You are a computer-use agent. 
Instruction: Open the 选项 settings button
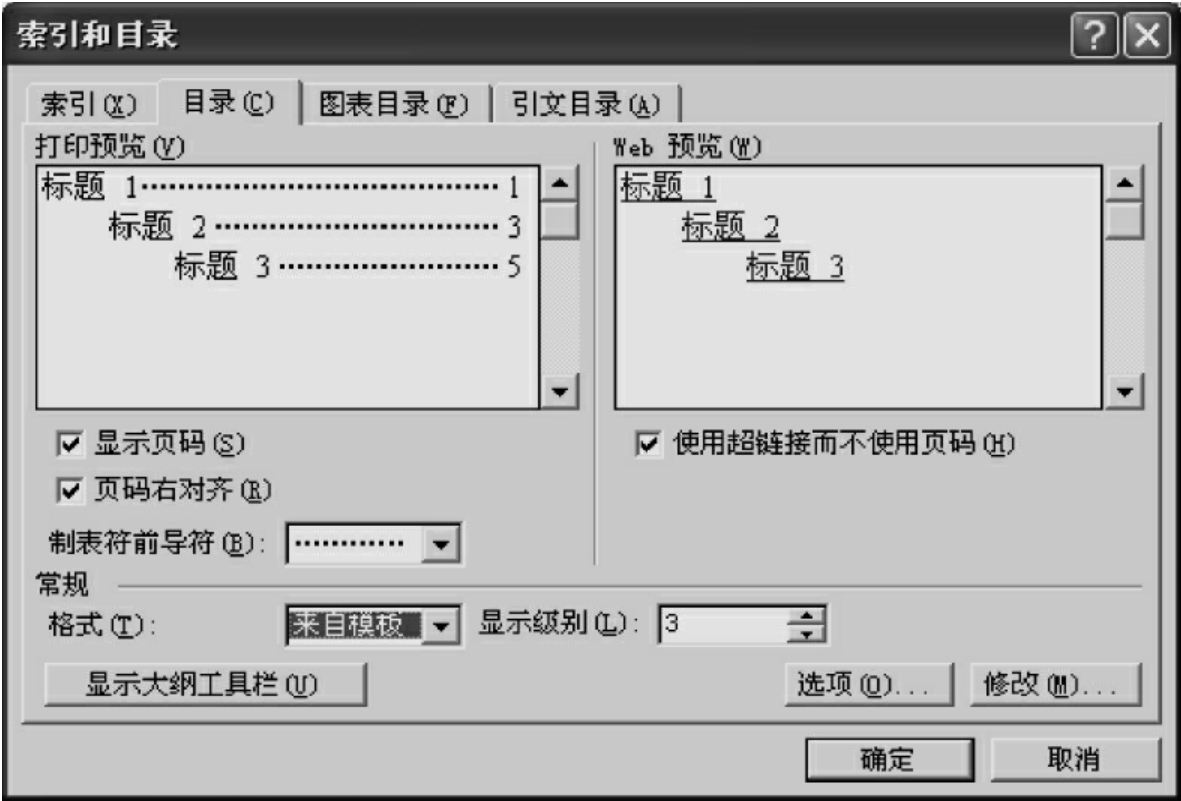click(x=868, y=684)
